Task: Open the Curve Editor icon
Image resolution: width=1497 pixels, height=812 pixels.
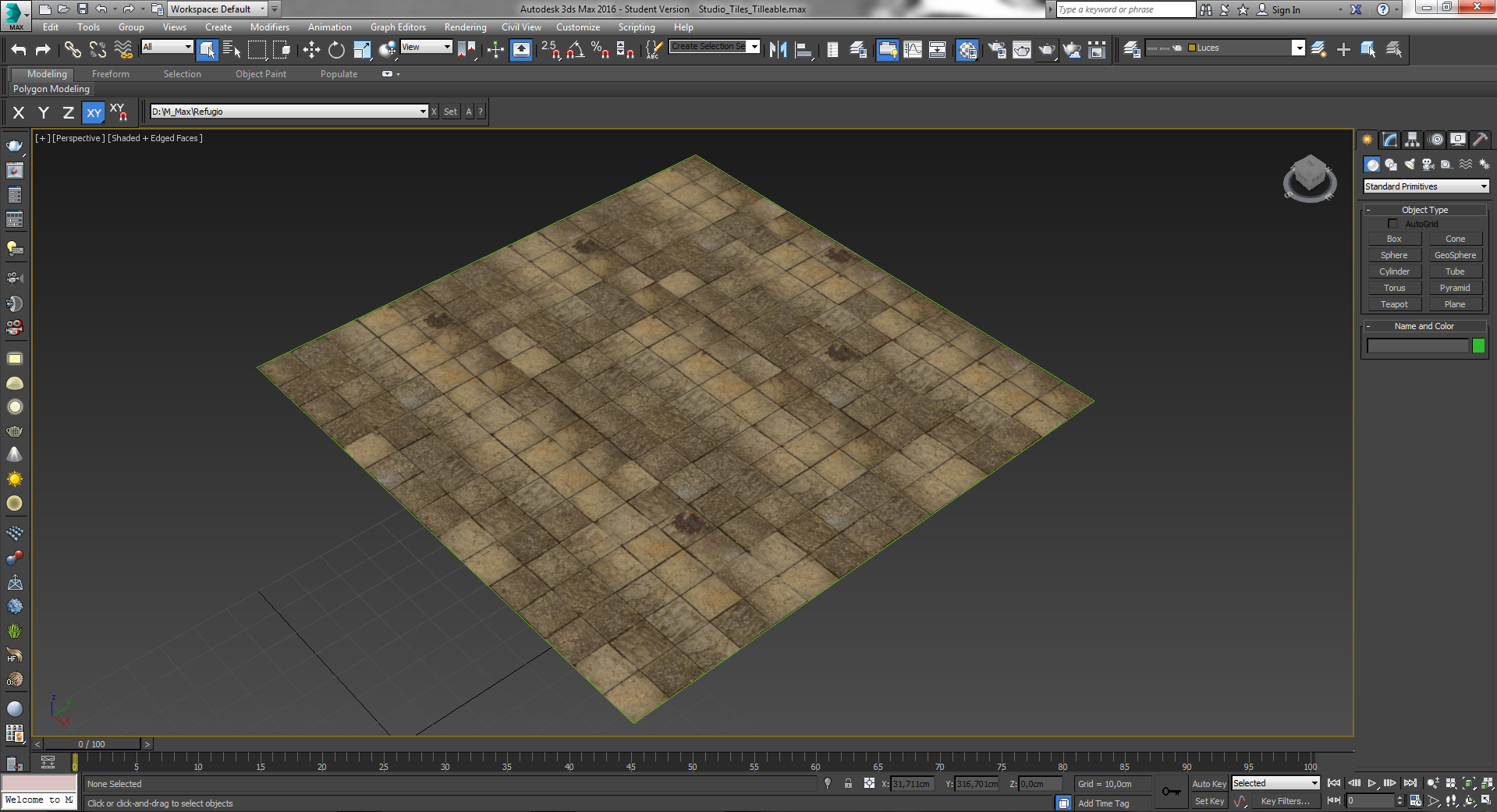Action: [913, 50]
